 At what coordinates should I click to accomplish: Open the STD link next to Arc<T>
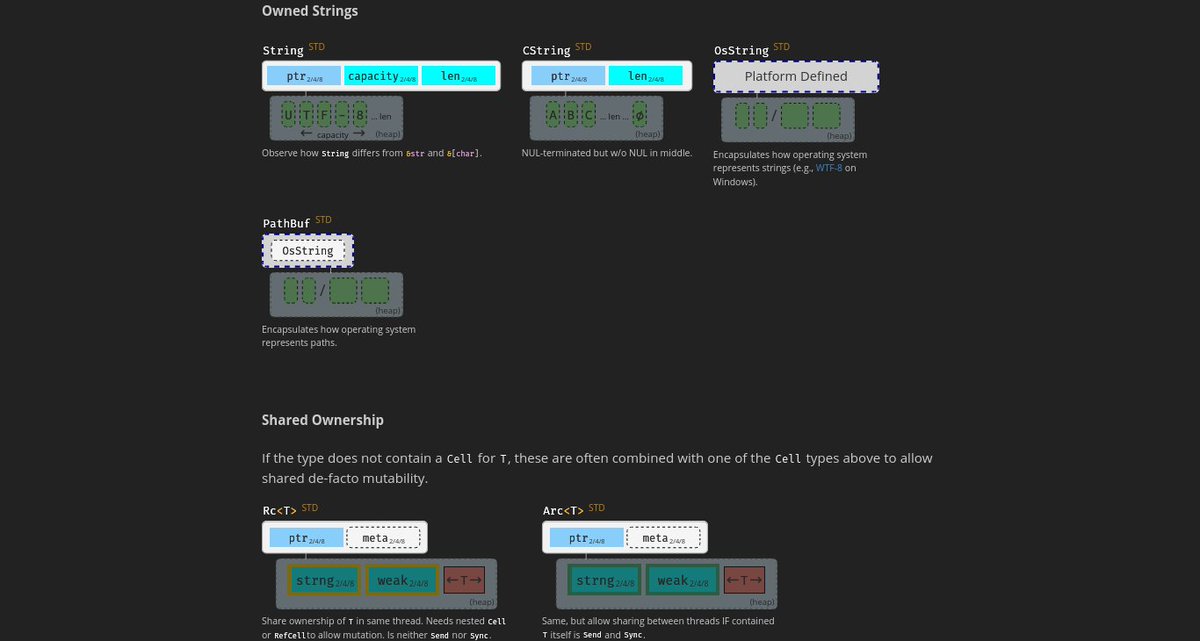tap(596, 507)
